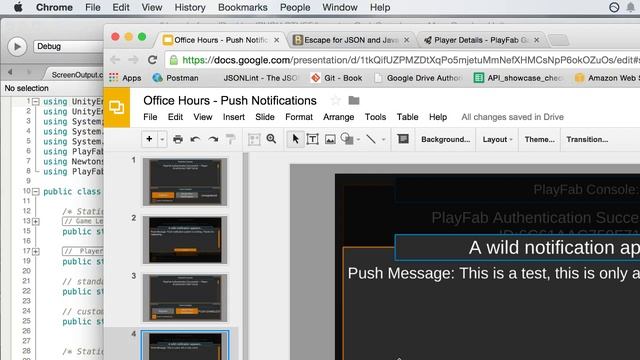The image size is (640, 360).
Task: Select slide 3 thumbnail
Action: [x=185, y=298]
